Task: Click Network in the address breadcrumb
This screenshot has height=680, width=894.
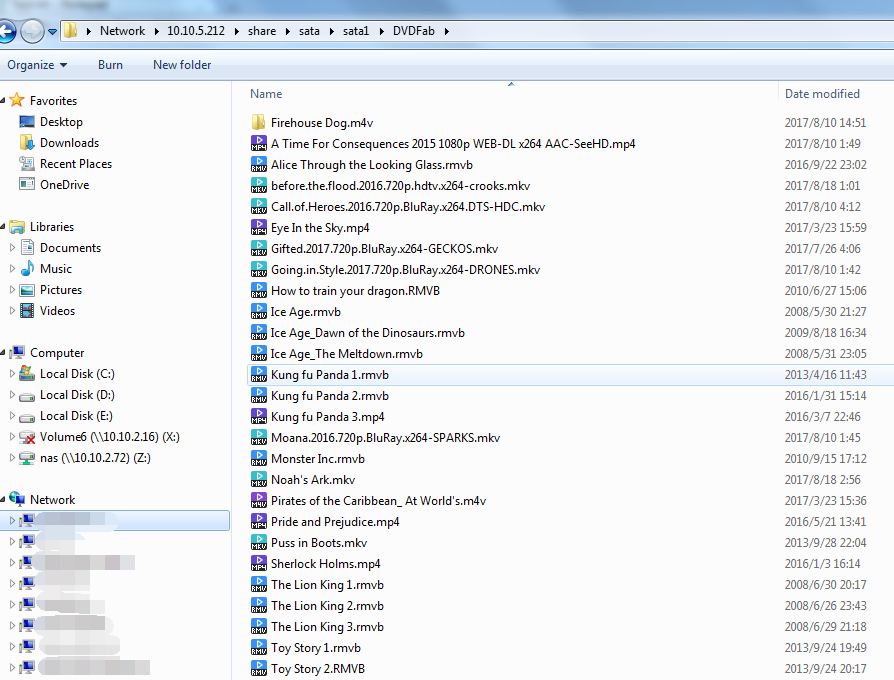Action: [122, 31]
